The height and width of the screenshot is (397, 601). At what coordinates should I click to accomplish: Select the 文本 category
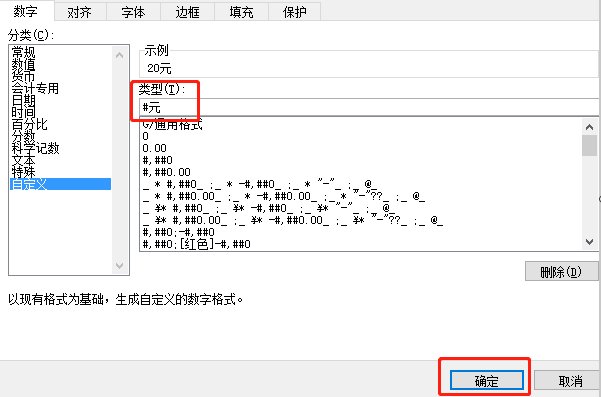pos(23,160)
